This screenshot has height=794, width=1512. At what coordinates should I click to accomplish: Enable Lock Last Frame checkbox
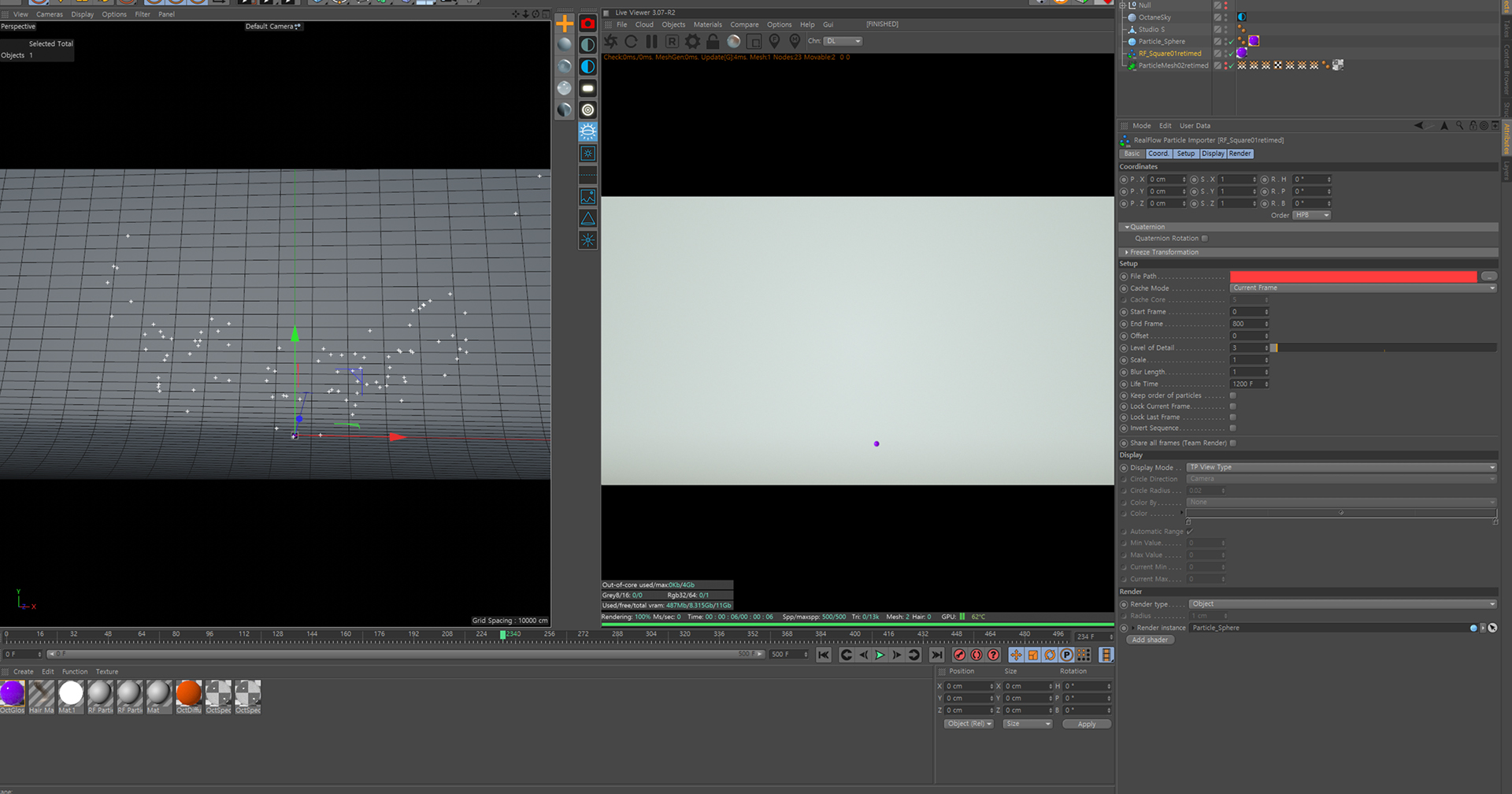[1233, 417]
